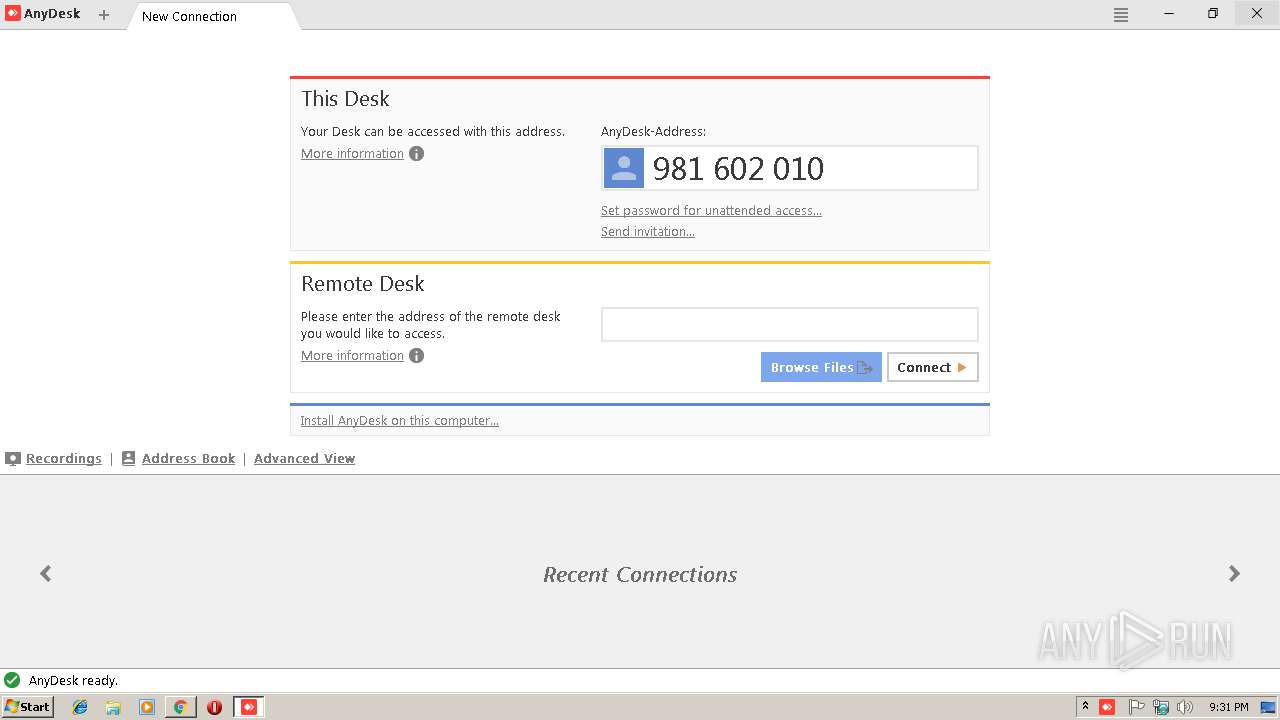Open More information link under Remote Desk
1280x720 pixels.
352,355
